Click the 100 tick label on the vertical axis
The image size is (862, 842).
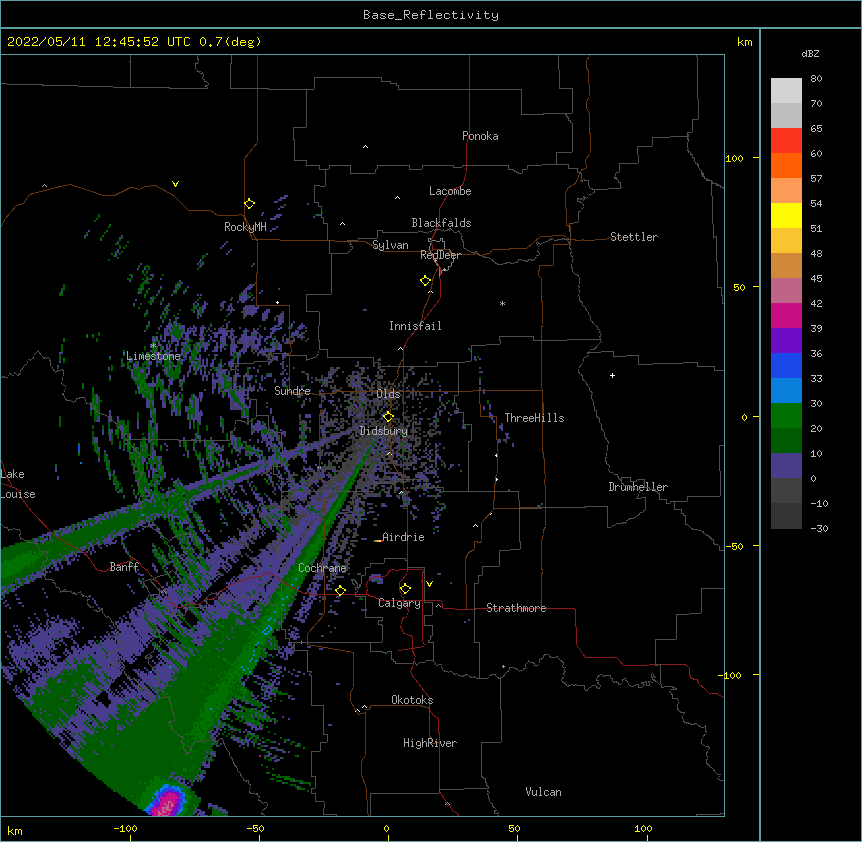click(x=734, y=158)
